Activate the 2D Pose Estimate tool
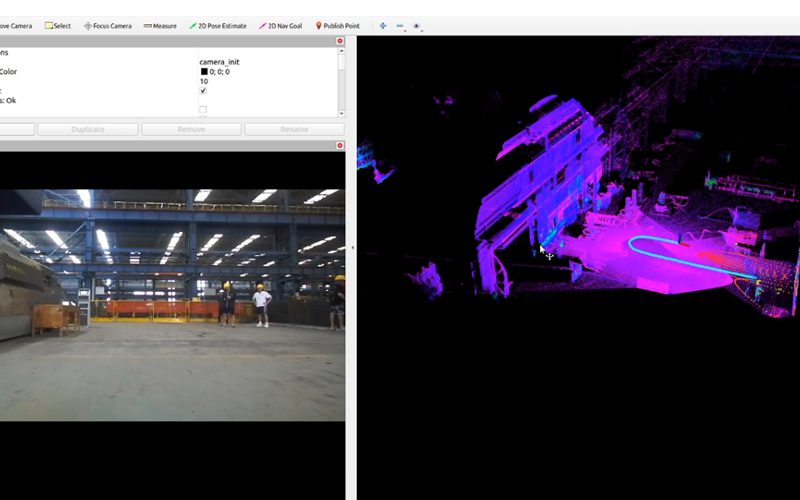This screenshot has width=800, height=500. click(x=220, y=25)
